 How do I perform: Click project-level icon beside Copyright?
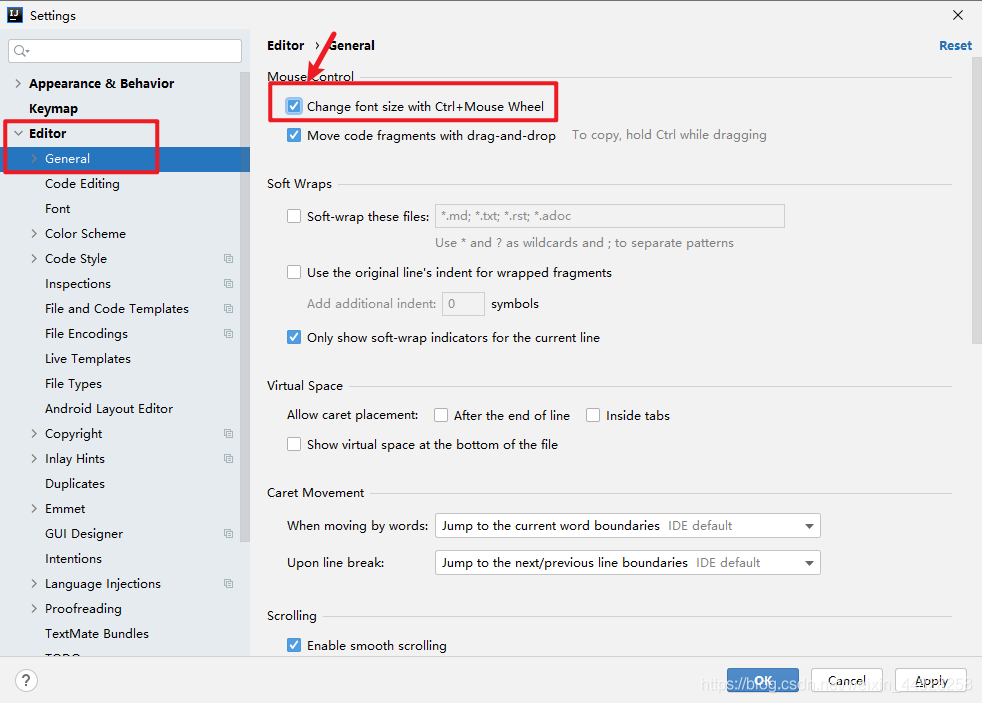pos(229,434)
